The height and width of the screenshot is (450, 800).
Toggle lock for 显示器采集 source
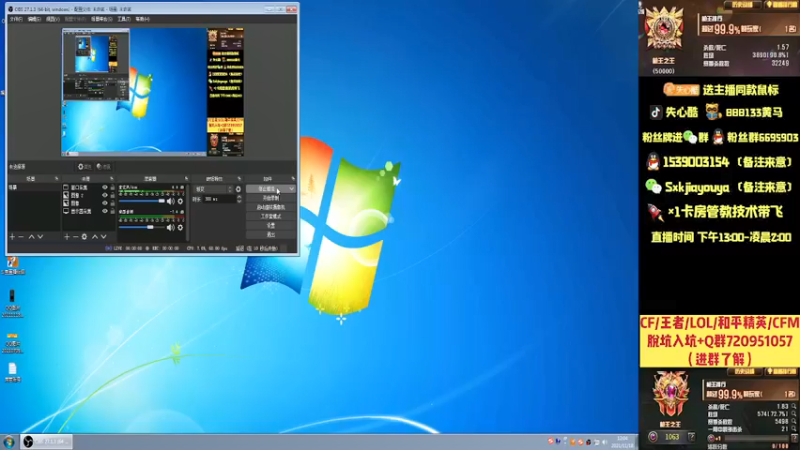[x=113, y=211]
